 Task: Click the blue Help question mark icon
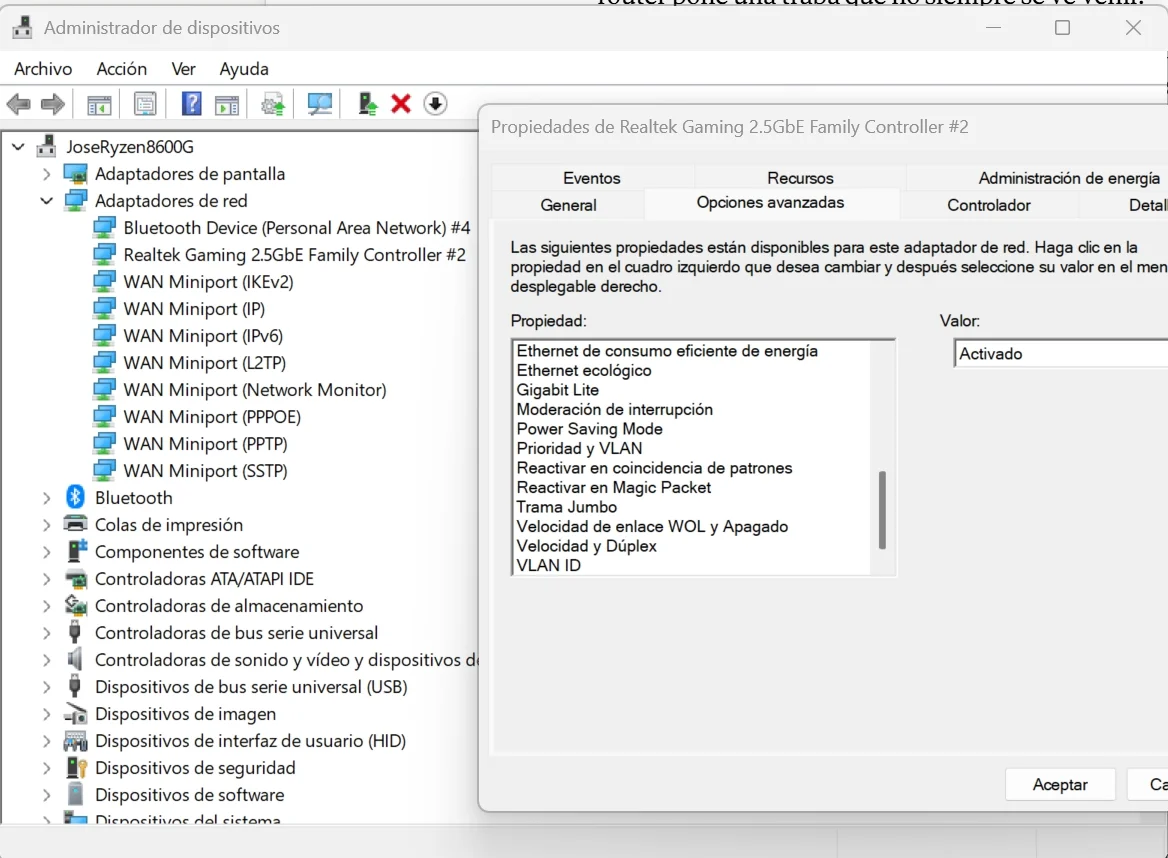click(x=191, y=104)
